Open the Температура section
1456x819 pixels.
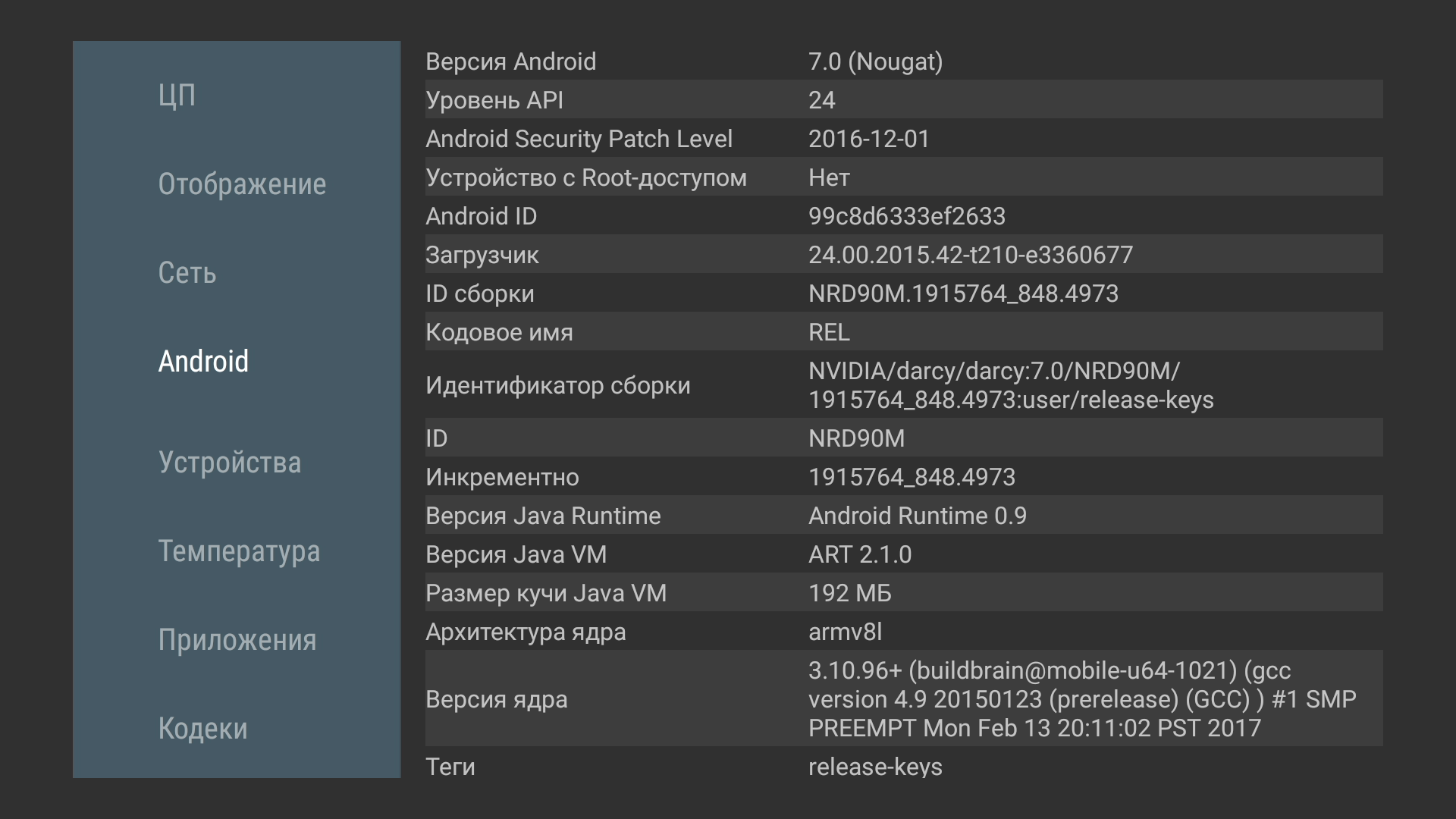pos(239,551)
